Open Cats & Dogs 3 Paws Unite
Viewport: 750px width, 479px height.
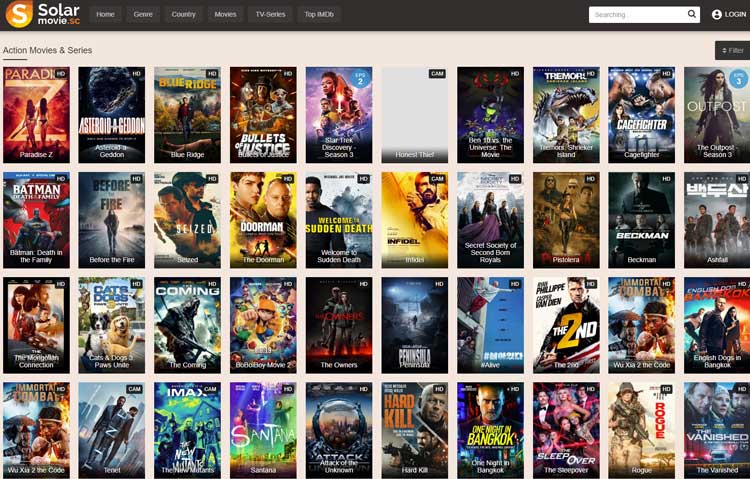(112, 325)
